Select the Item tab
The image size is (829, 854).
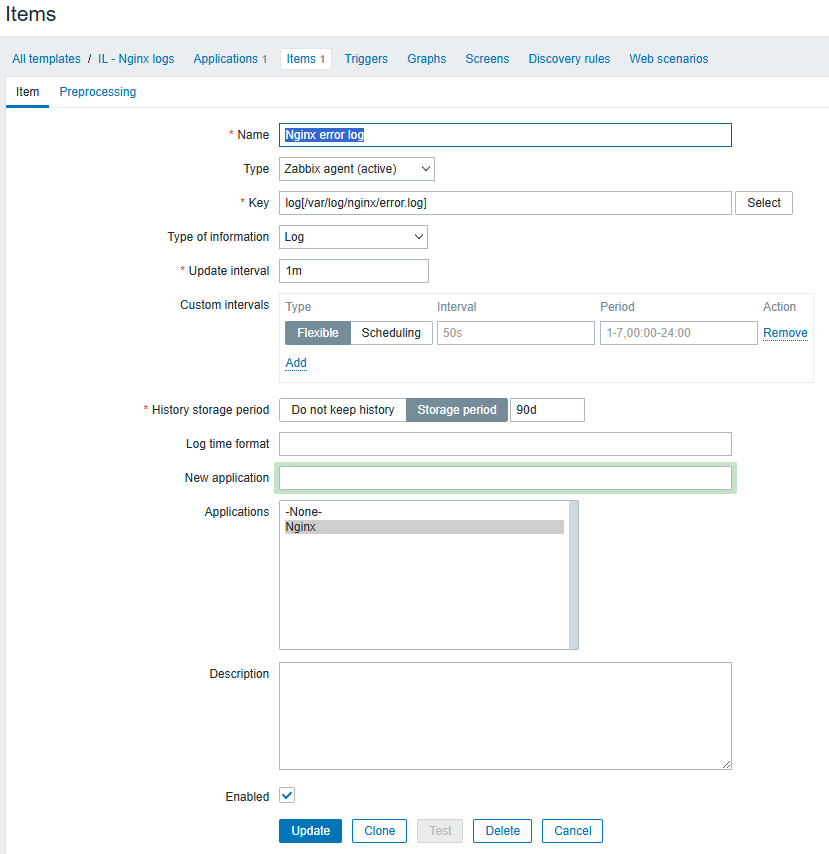coord(27,91)
